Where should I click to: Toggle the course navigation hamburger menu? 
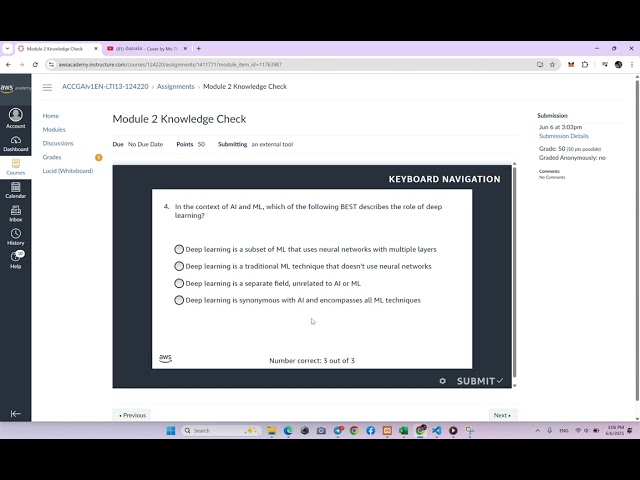(x=47, y=87)
